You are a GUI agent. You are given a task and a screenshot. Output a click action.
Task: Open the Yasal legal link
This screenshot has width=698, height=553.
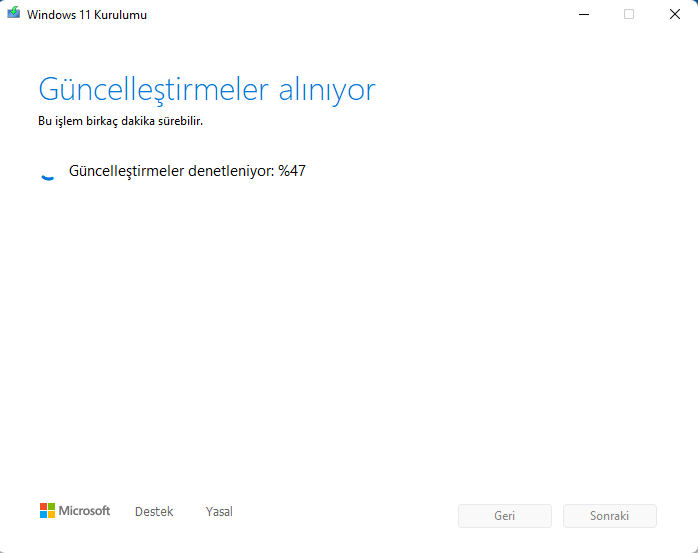pos(219,512)
